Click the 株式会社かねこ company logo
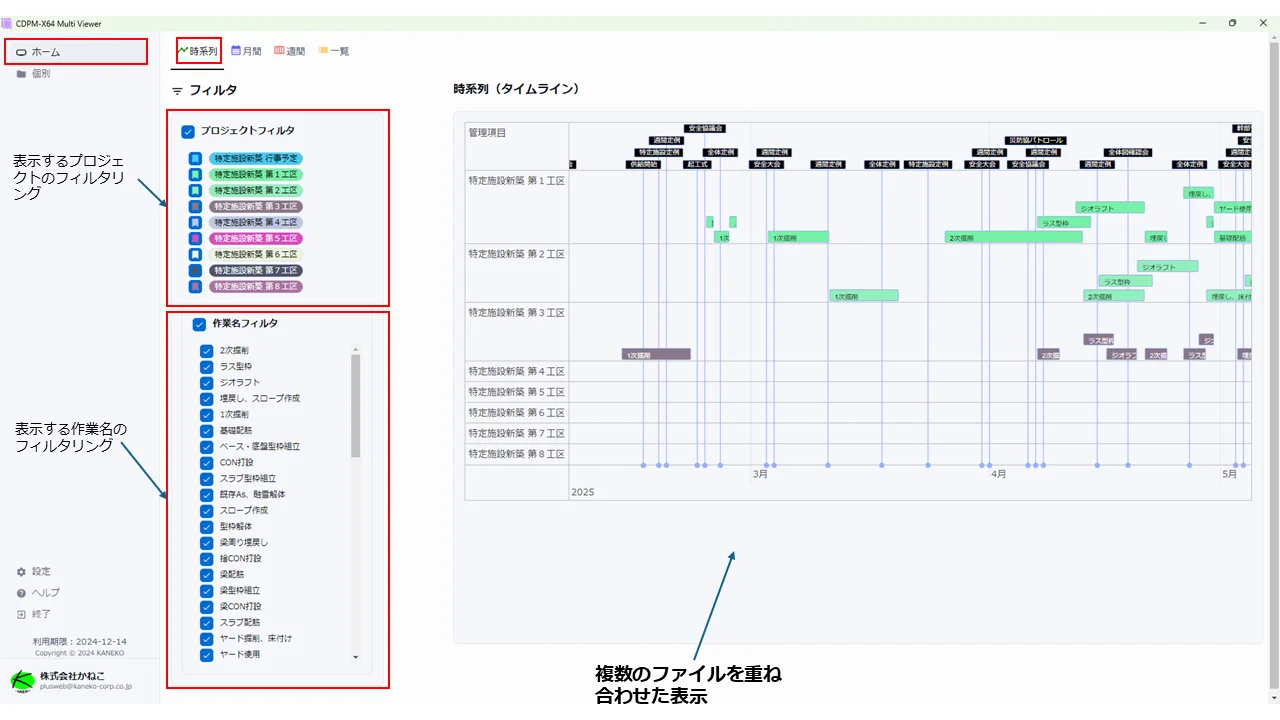This screenshot has width=1280, height=720. click(22, 681)
